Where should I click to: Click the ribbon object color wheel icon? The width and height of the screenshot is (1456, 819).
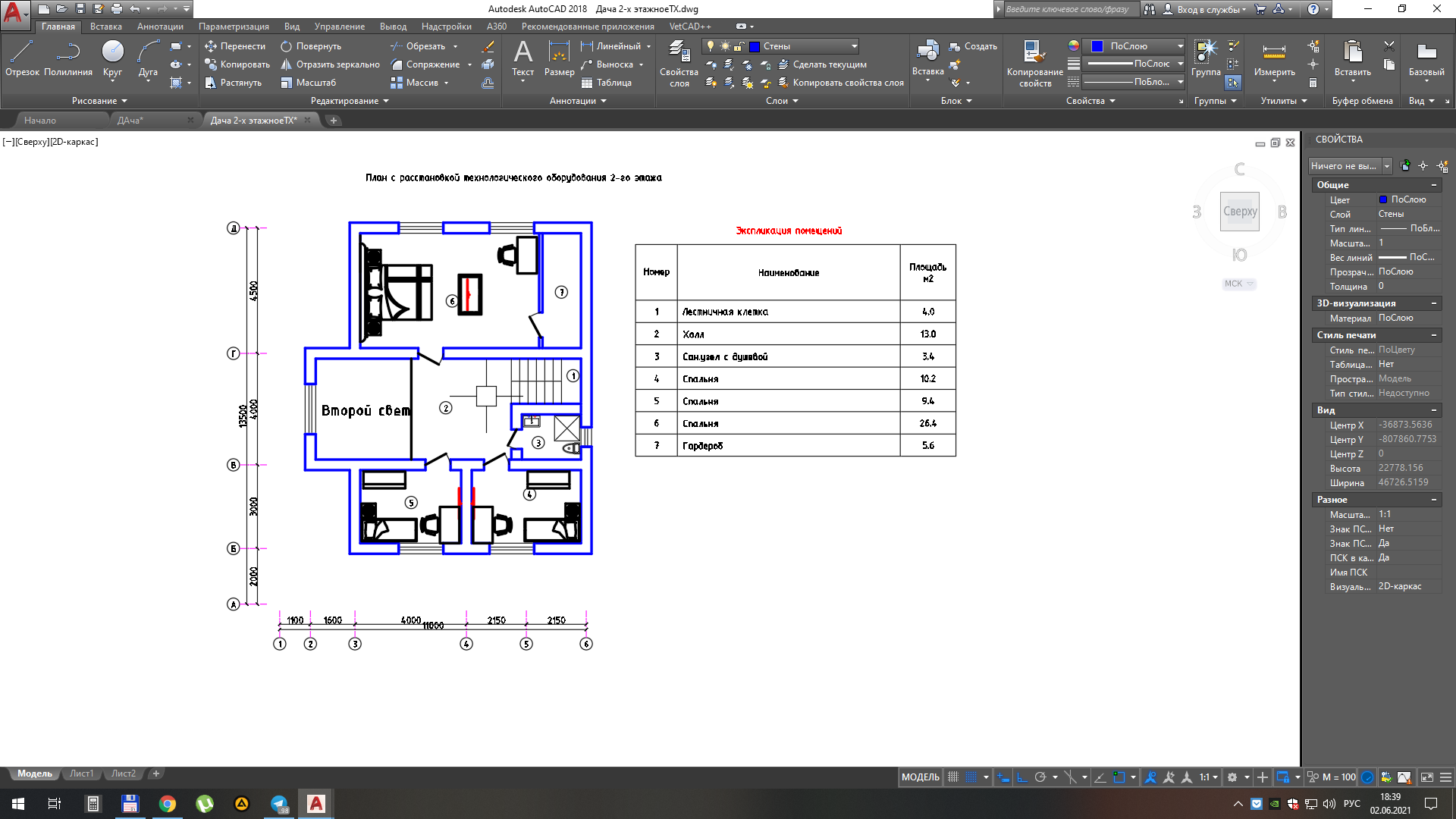[x=1073, y=46]
